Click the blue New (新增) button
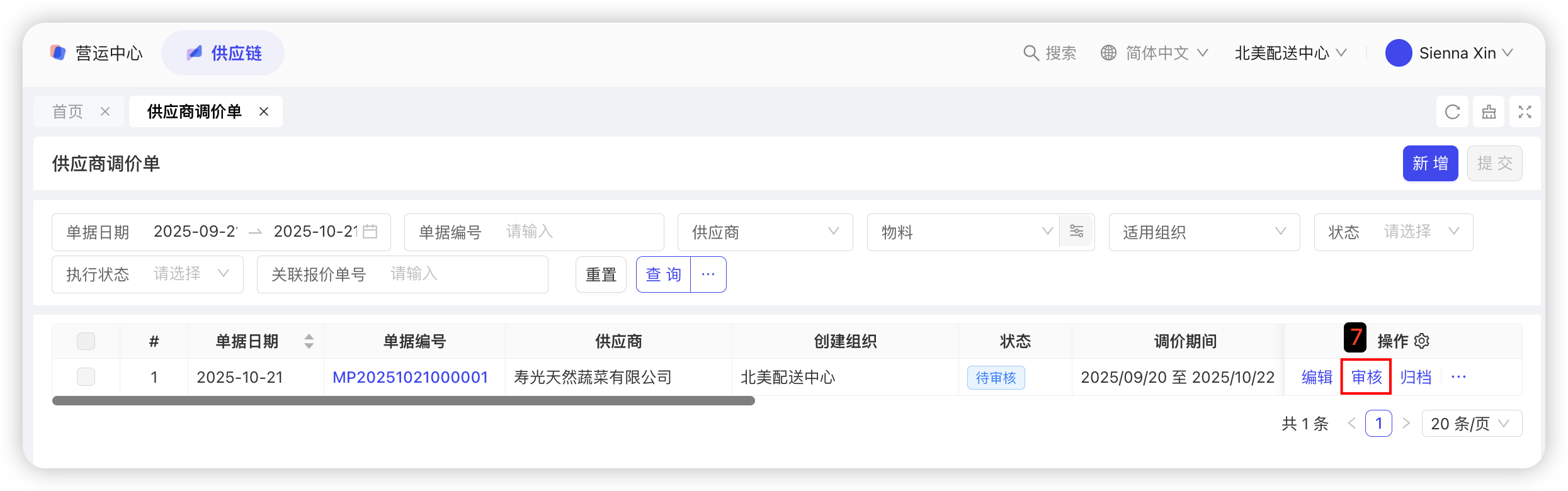The width and height of the screenshot is (1568, 491). pos(1430,164)
